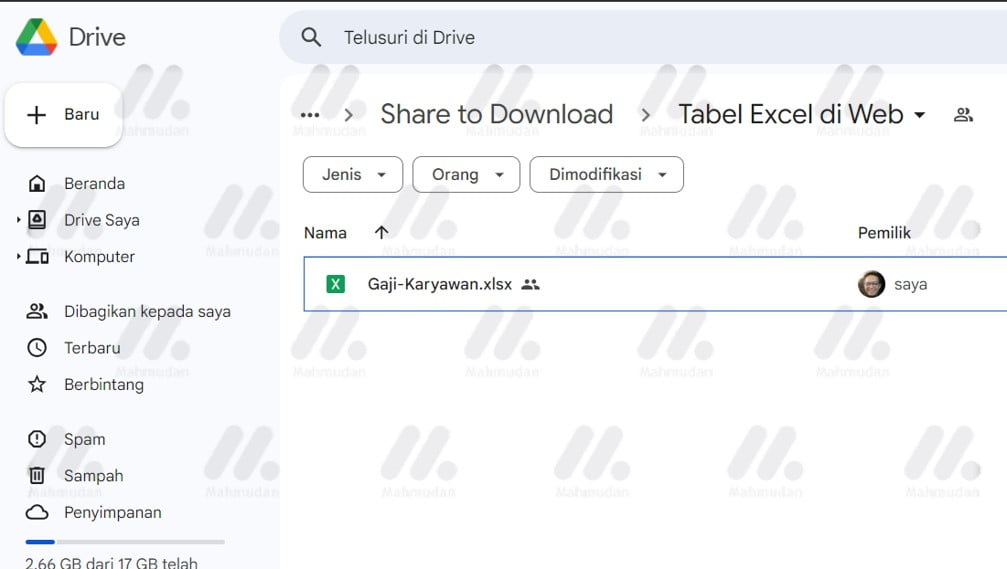Open Dibagikan kepada saya section
Image resolution: width=1007 pixels, height=569 pixels.
pyautogui.click(x=147, y=312)
